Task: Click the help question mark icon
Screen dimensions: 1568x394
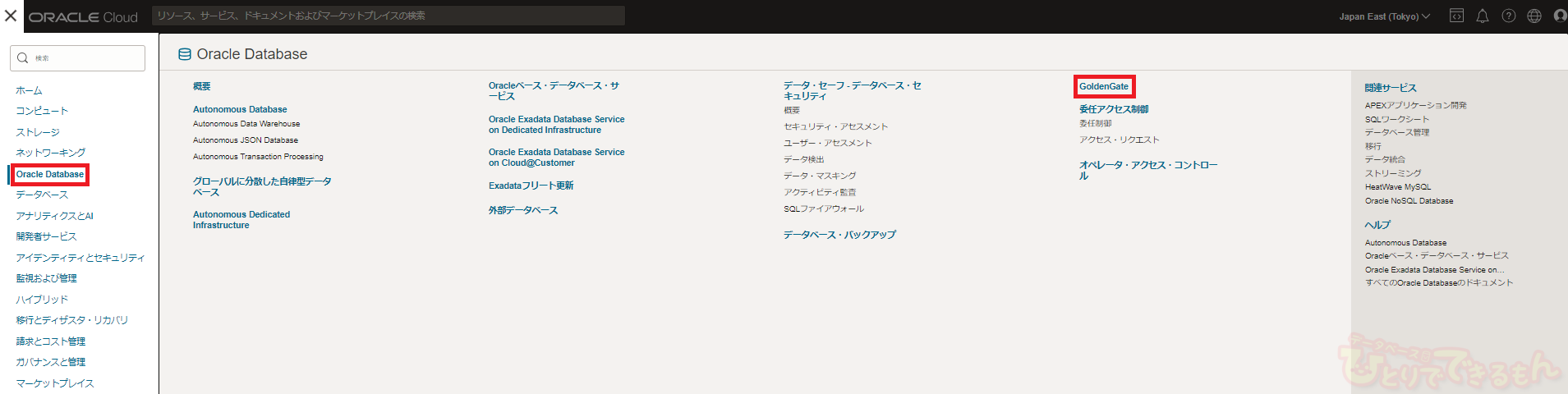Action: (1509, 16)
